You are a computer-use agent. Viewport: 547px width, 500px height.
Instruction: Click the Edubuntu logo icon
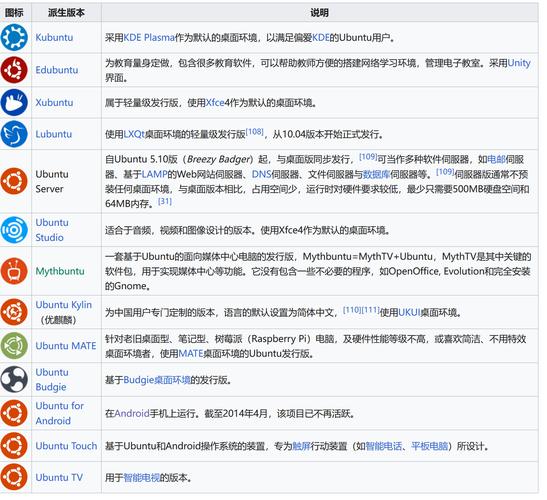(14, 69)
